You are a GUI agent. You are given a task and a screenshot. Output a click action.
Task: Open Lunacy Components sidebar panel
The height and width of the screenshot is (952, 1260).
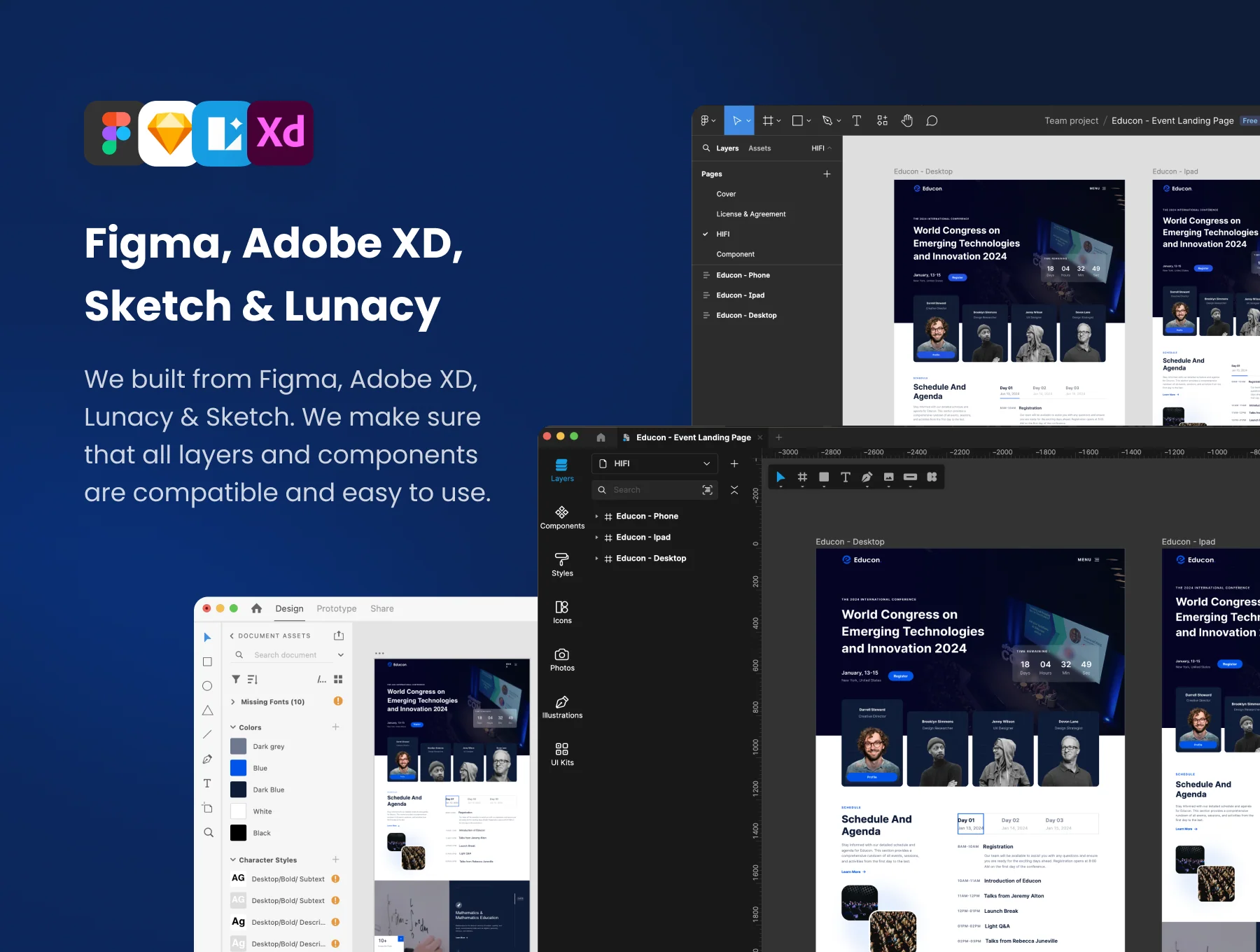[x=562, y=518]
